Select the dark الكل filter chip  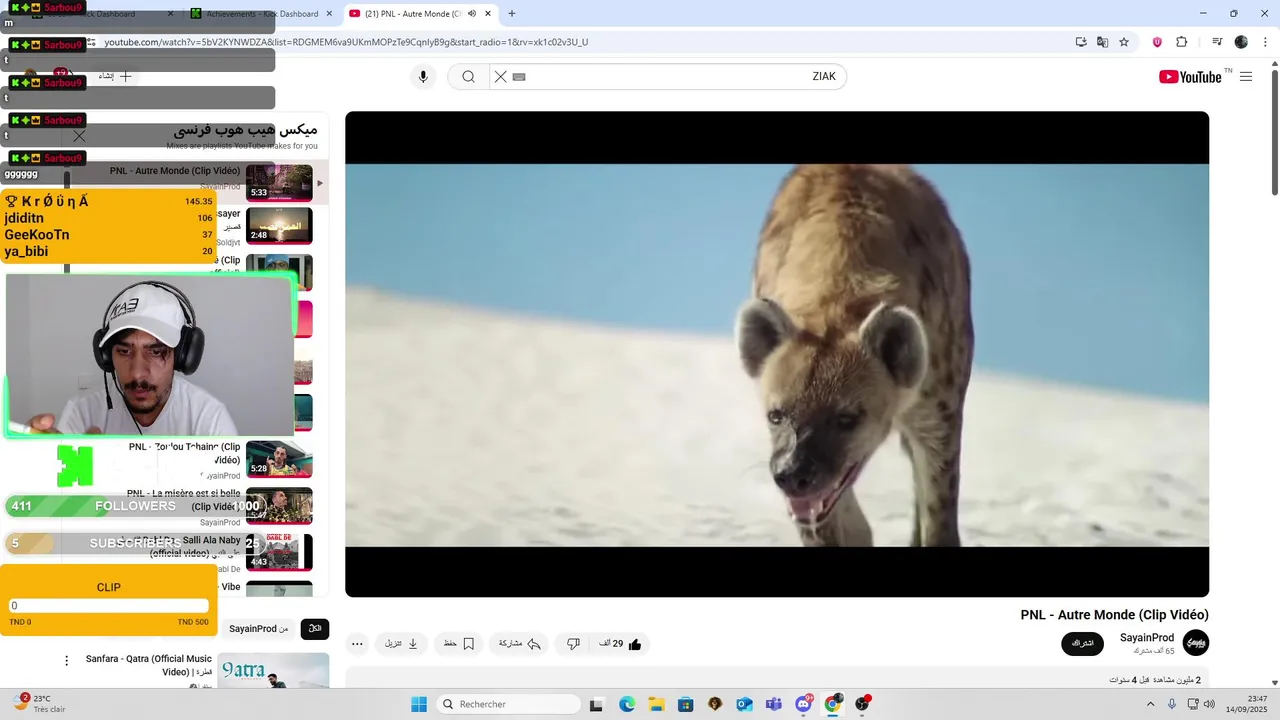tap(315, 628)
